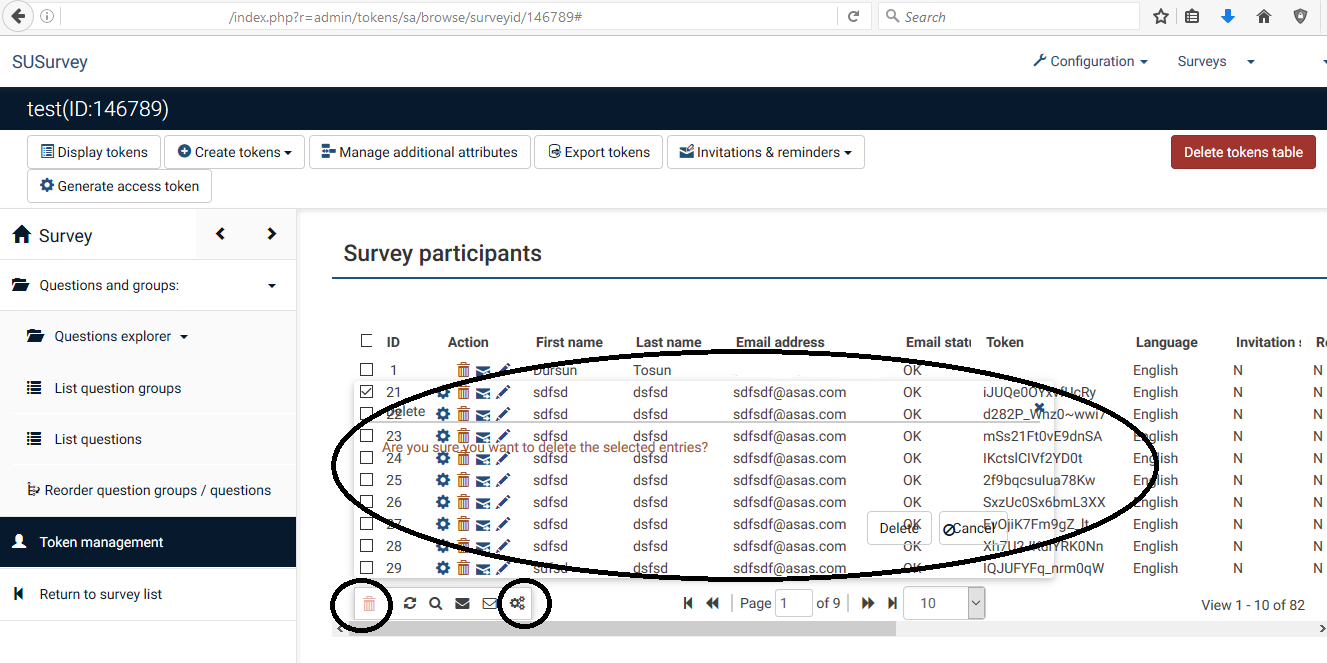Viewport: 1327px width, 663px height.
Task: Click the search magnifier icon under table
Action: [436, 603]
